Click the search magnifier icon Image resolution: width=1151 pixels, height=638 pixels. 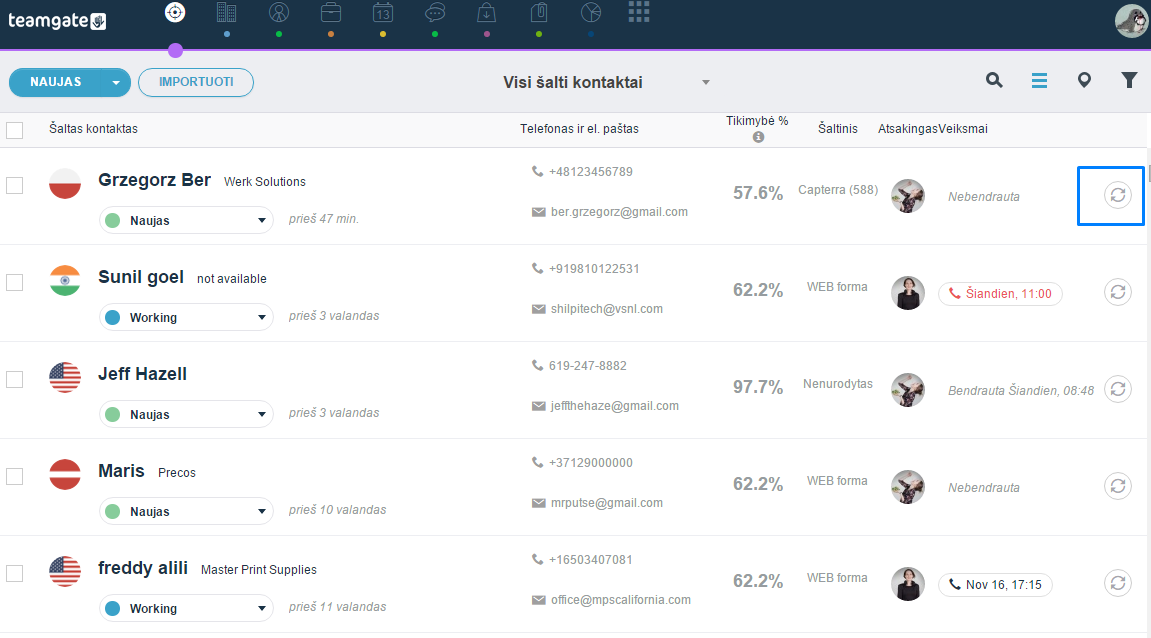click(994, 80)
